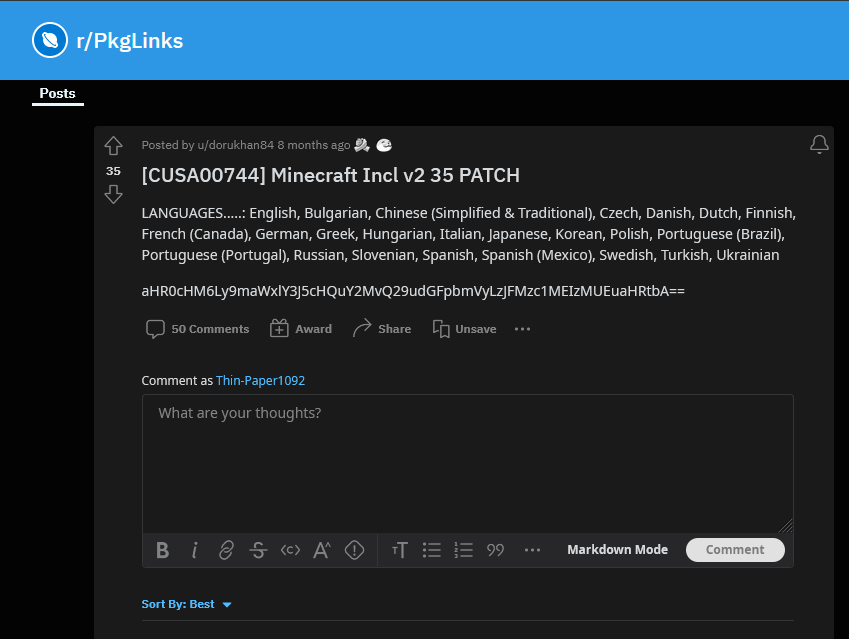
Task: Click the second award icon beside the timestamp
Action: tap(384, 145)
